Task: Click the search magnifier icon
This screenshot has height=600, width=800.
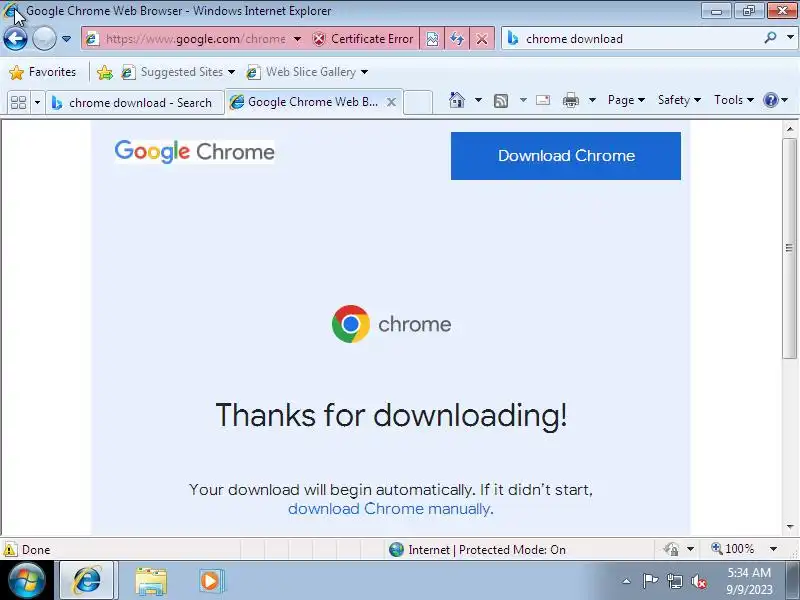Action: 770,38
